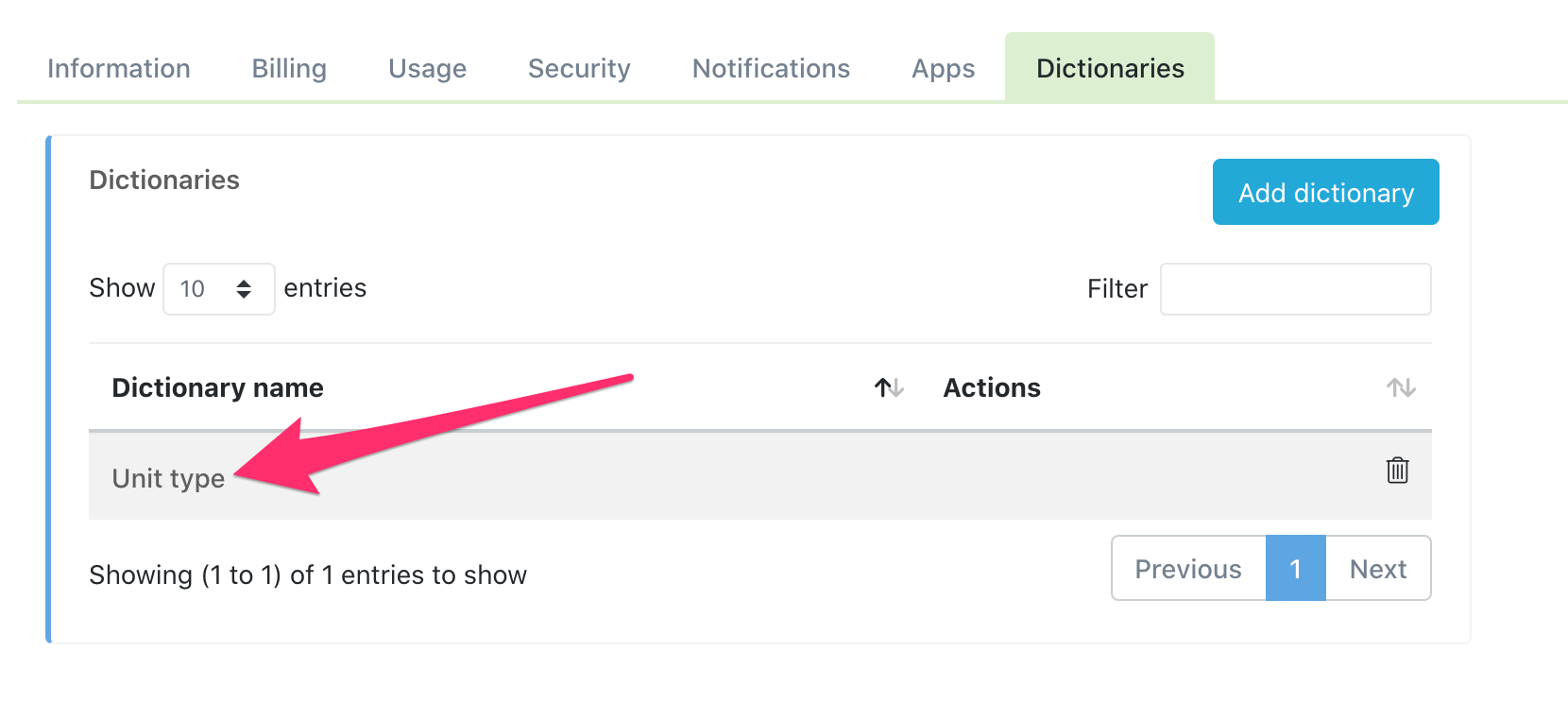
Task: Focus the Filter text field
Action: point(1295,289)
